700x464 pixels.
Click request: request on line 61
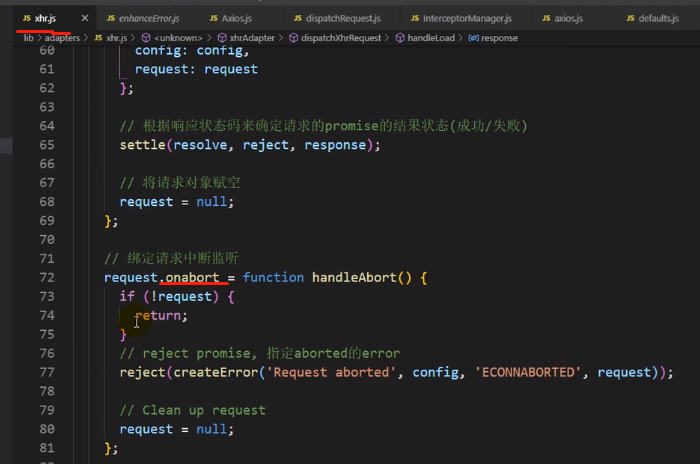pyautogui.click(x=196, y=69)
